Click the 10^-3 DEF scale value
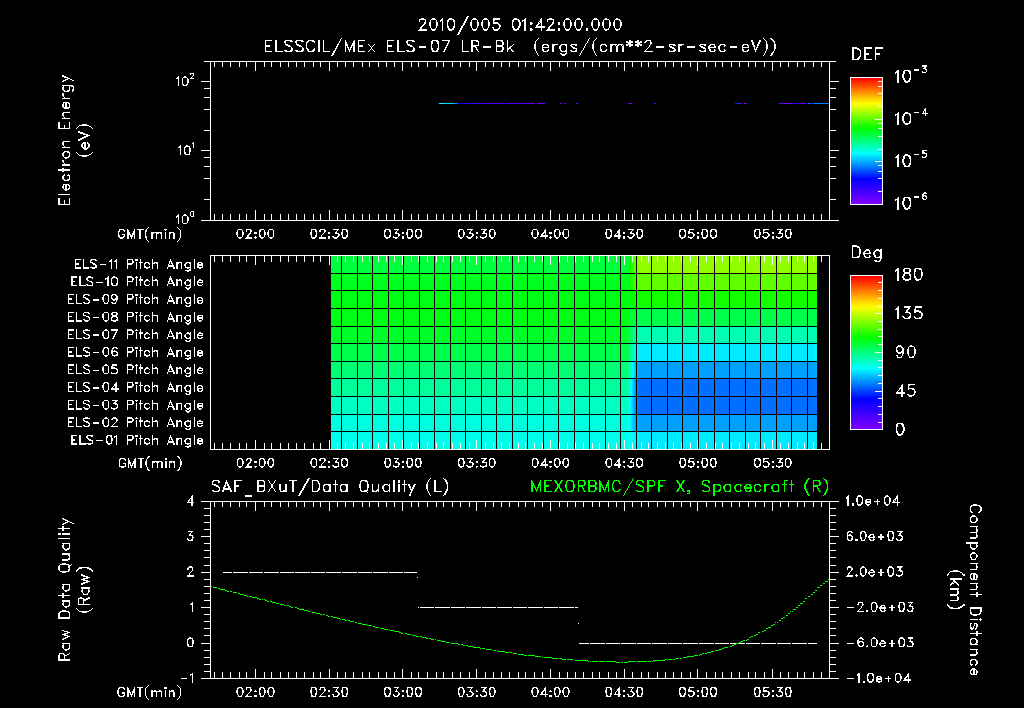This screenshot has width=1024, height=708. point(910,75)
